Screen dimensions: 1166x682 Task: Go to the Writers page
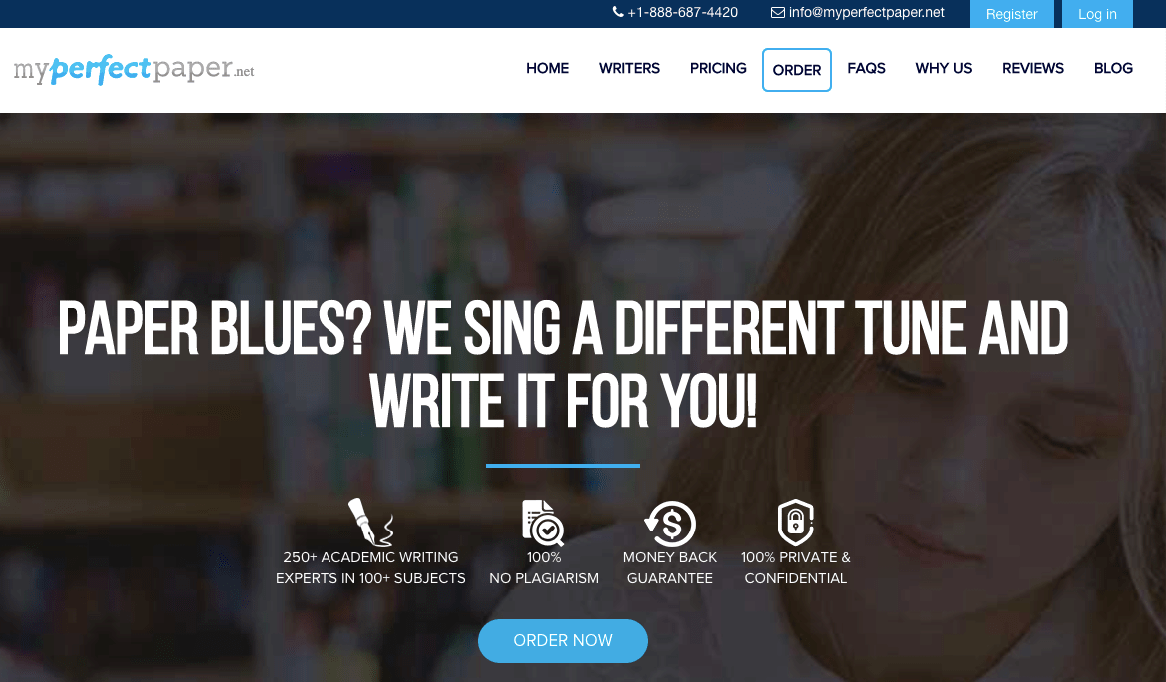[x=629, y=68]
